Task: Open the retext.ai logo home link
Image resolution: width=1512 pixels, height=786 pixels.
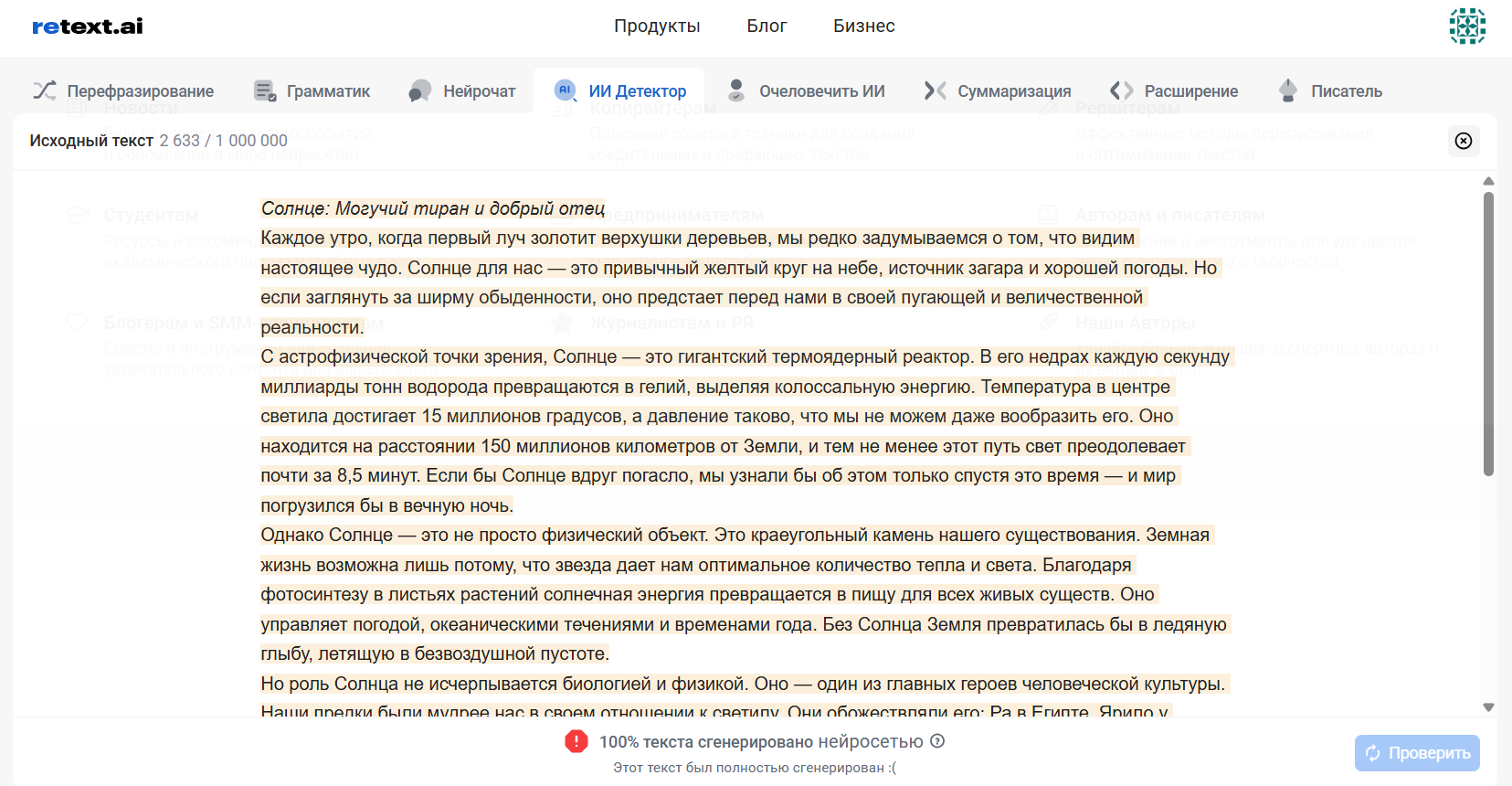Action: 88,27
